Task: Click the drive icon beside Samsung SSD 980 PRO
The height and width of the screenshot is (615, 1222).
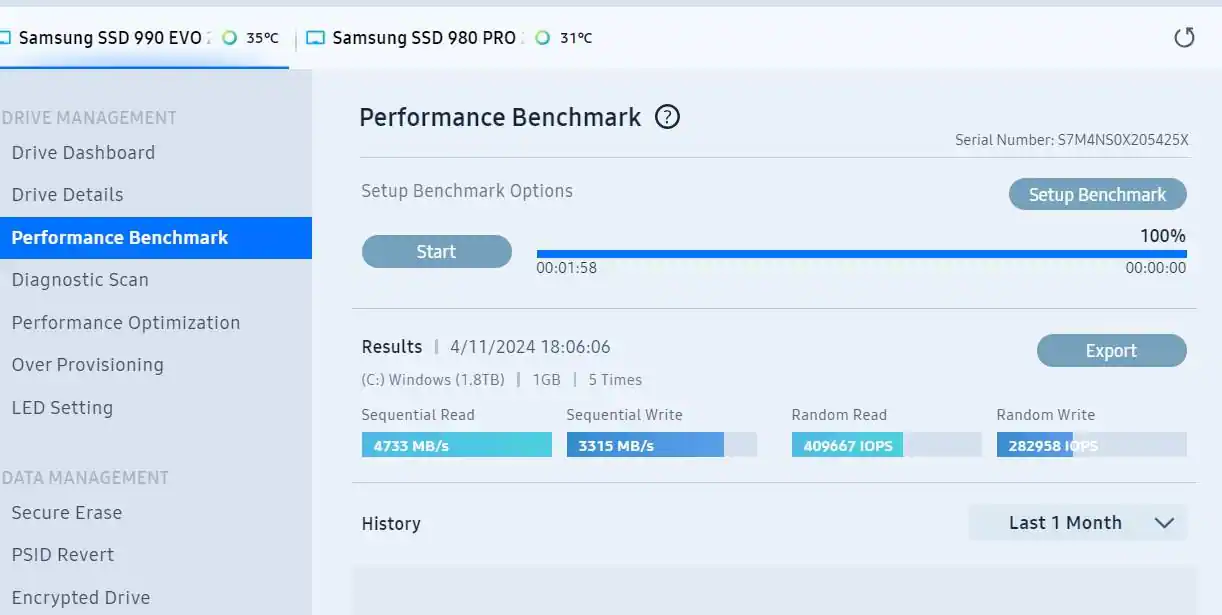Action: click(316, 38)
